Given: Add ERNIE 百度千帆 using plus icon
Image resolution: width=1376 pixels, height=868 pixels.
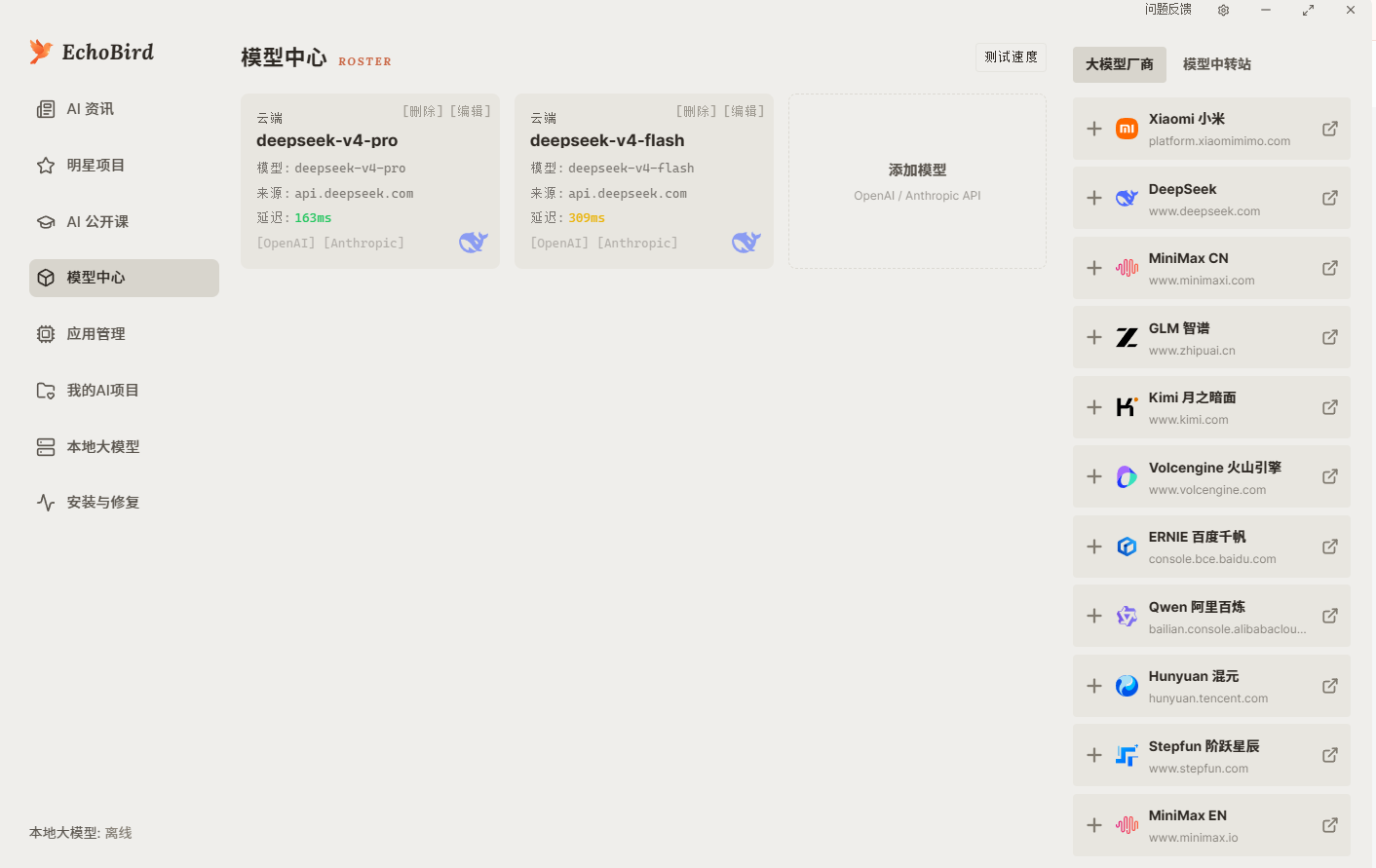Looking at the screenshot, I should tap(1094, 547).
